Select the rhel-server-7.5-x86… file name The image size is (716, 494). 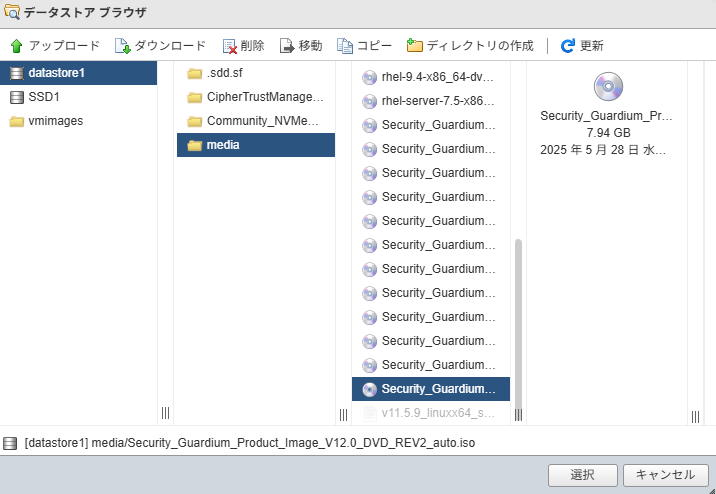click(438, 101)
